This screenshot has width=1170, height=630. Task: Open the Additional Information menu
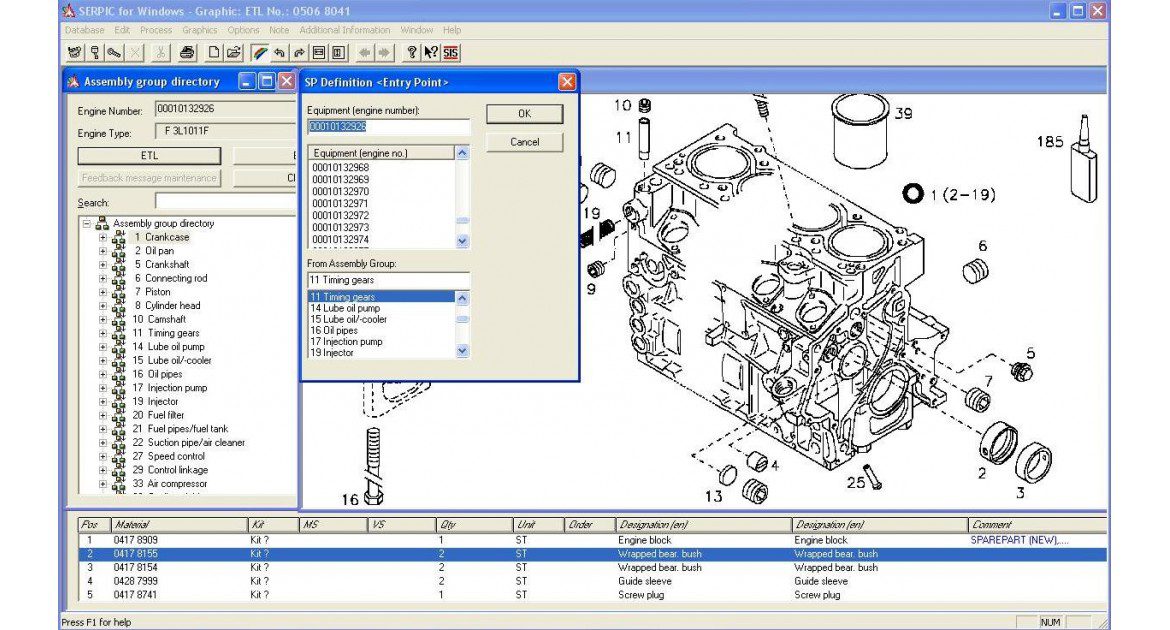click(345, 30)
